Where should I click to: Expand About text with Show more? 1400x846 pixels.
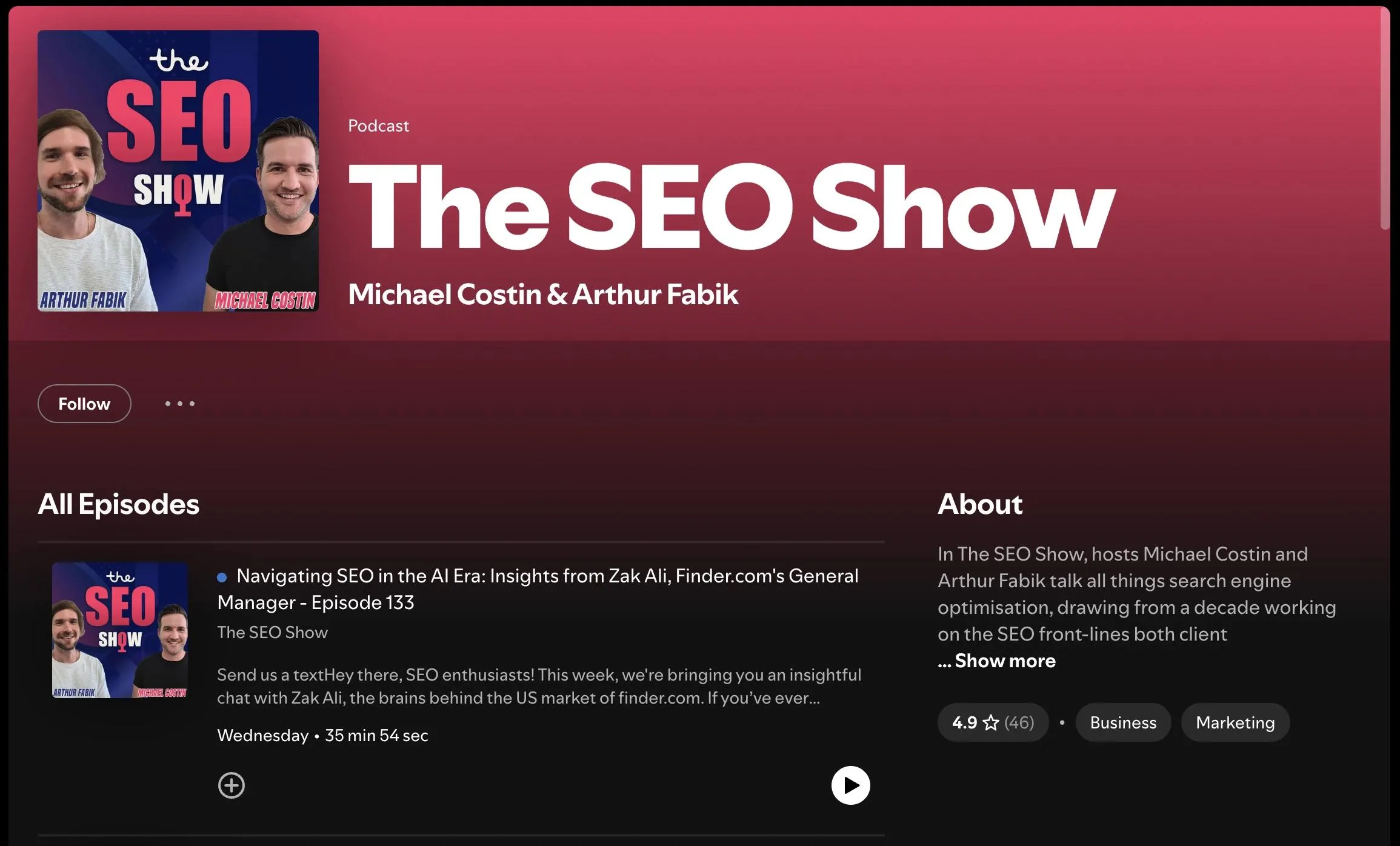point(1004,661)
